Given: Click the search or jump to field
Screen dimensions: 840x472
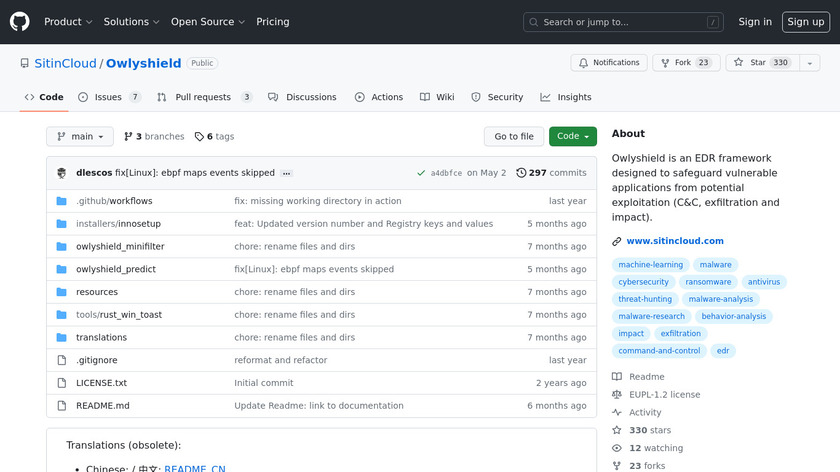Looking at the screenshot, I should pyautogui.click(x=623, y=22).
